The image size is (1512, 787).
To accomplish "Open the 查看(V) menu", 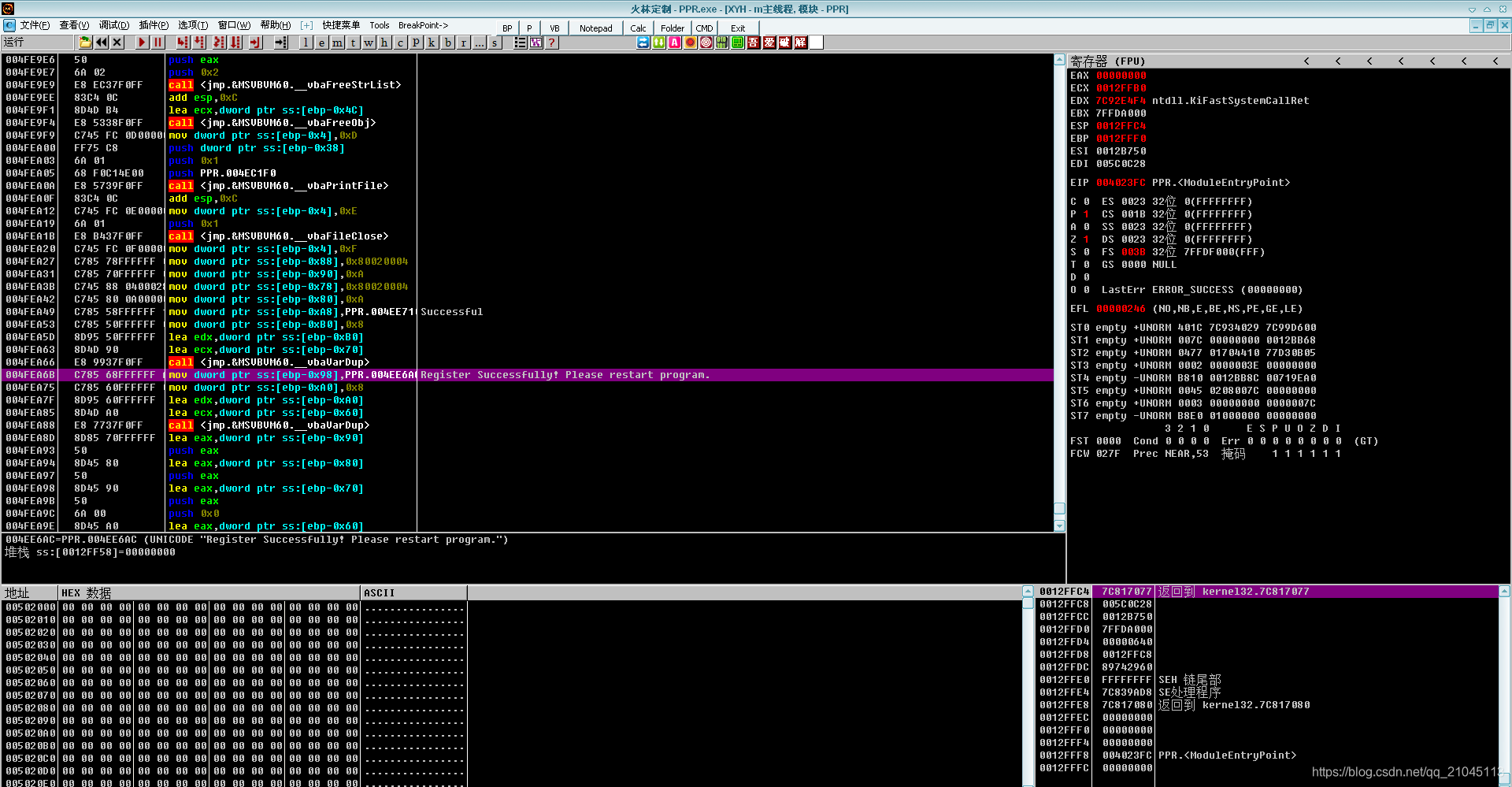I will [75, 25].
